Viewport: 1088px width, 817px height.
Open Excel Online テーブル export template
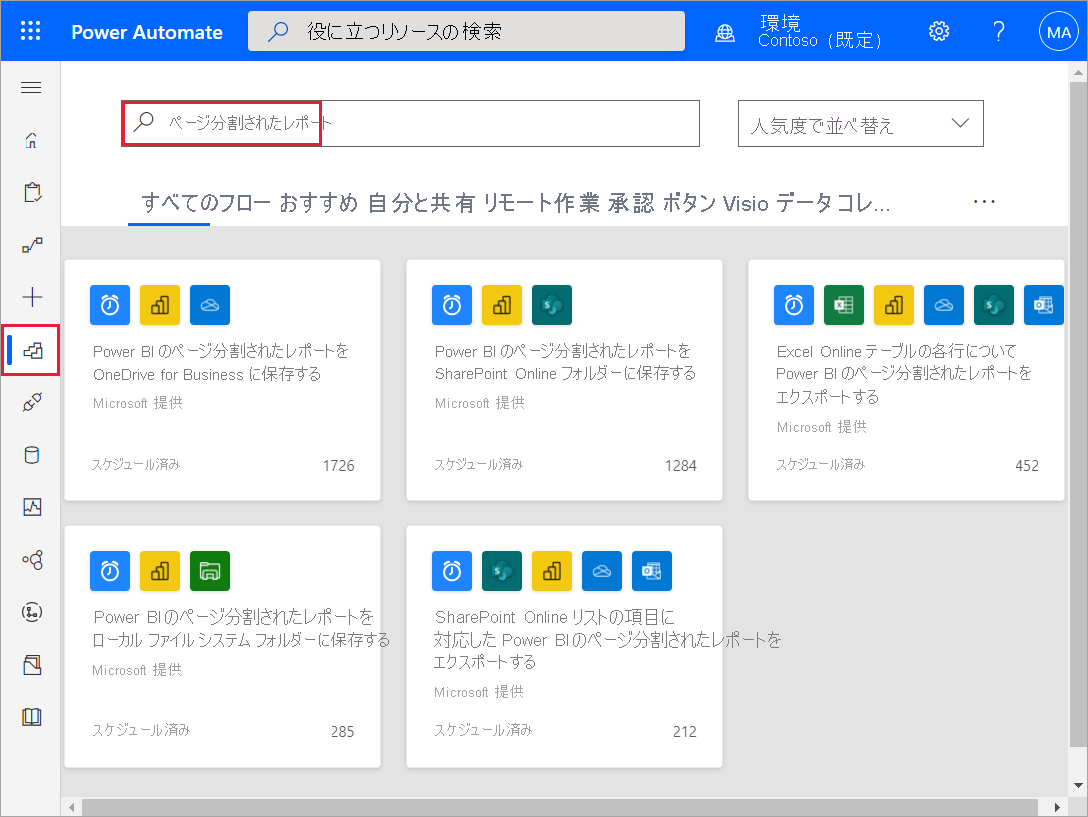tap(903, 374)
